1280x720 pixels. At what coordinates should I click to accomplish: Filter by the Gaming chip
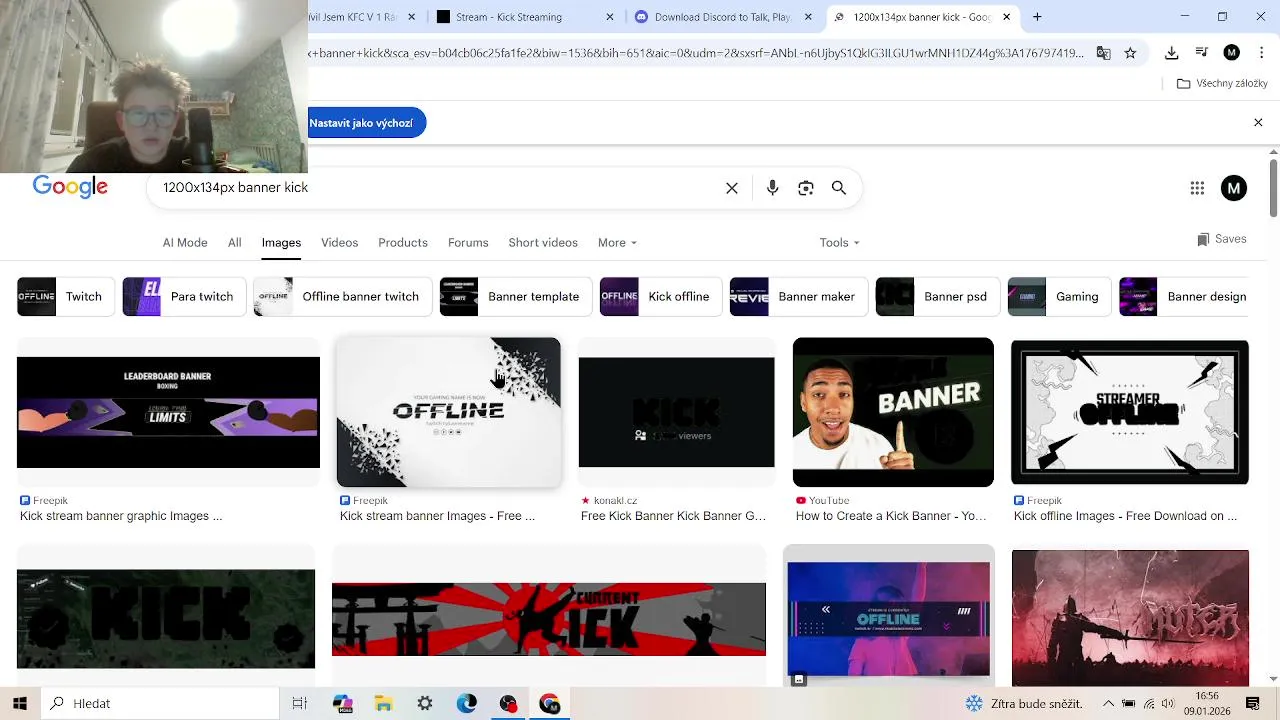(x=1059, y=296)
